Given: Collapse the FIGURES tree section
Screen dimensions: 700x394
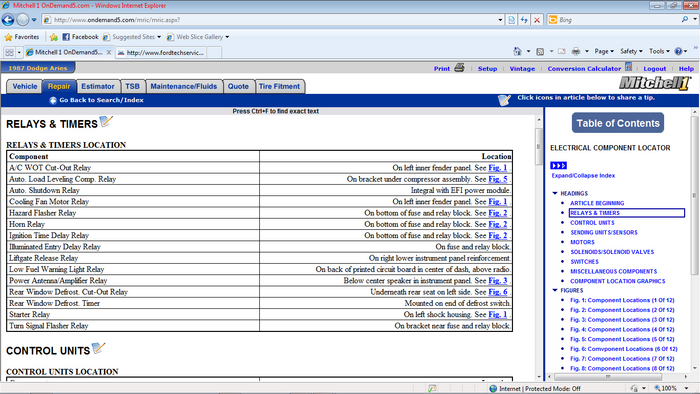Looking at the screenshot, I should (x=555, y=290).
